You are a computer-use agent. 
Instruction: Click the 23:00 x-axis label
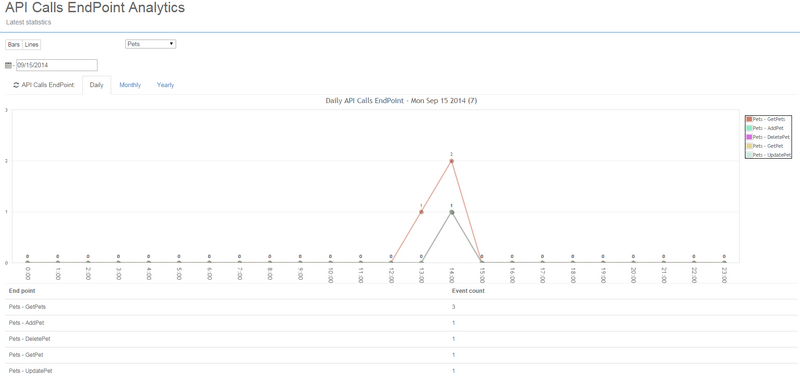tap(724, 274)
